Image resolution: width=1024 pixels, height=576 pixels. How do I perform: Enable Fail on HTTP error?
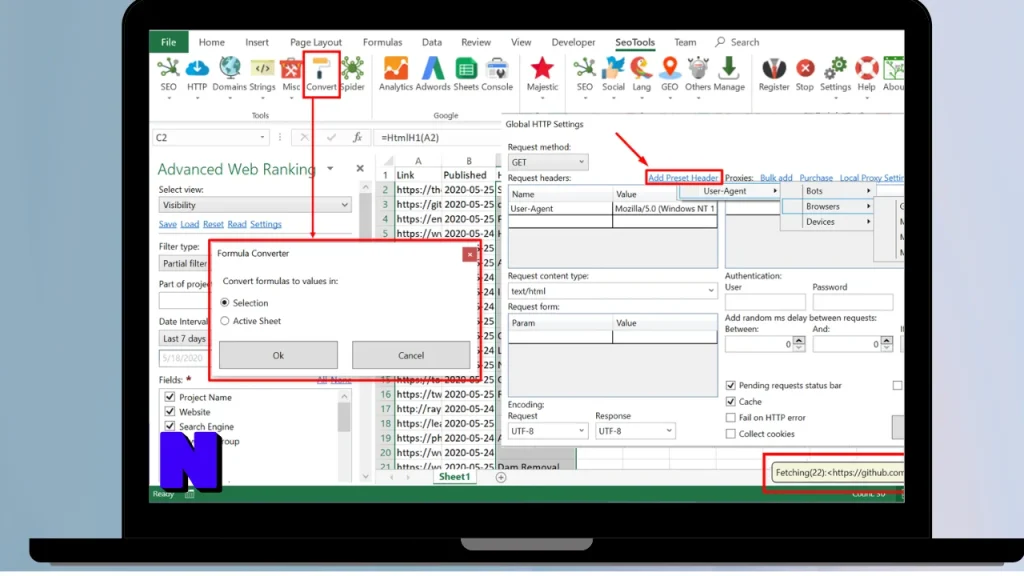pyautogui.click(x=731, y=418)
